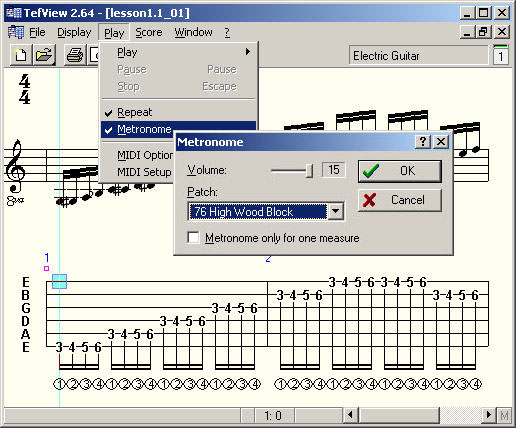Expand the Play submenu arrow
This screenshot has height=428, width=516.
click(248, 52)
